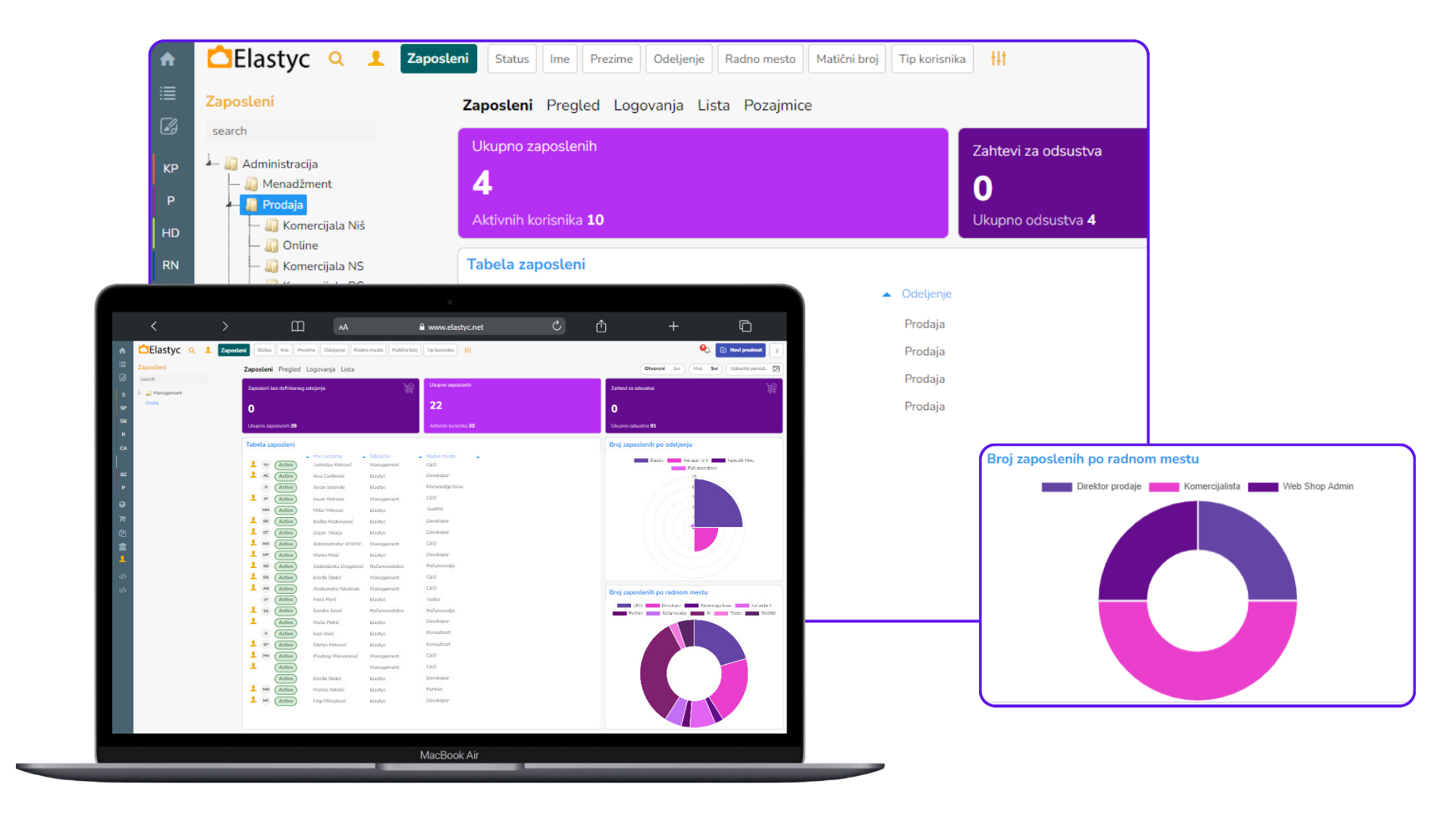
Task: Click the home icon in top sidebar
Action: (168, 59)
